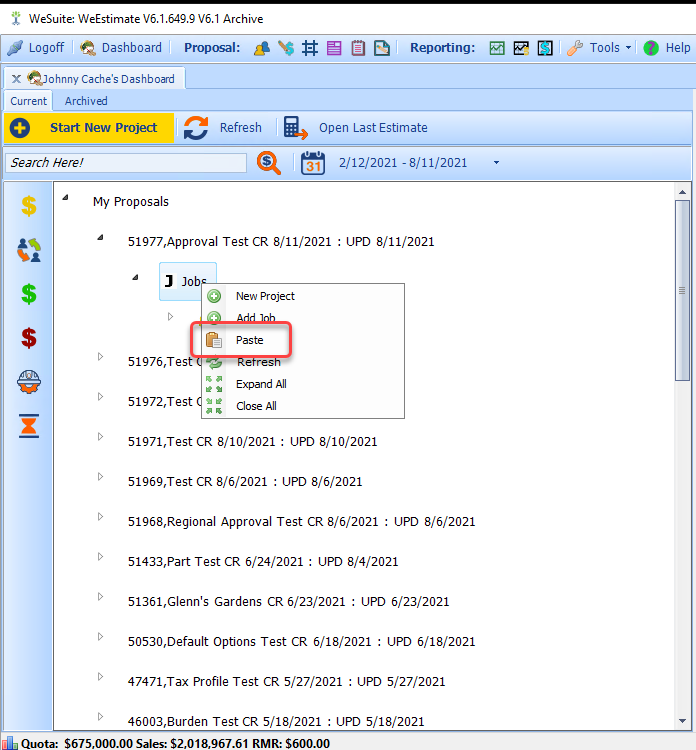Click the vertical scrollbar thumb
This screenshot has height=750, width=696.
click(x=683, y=290)
